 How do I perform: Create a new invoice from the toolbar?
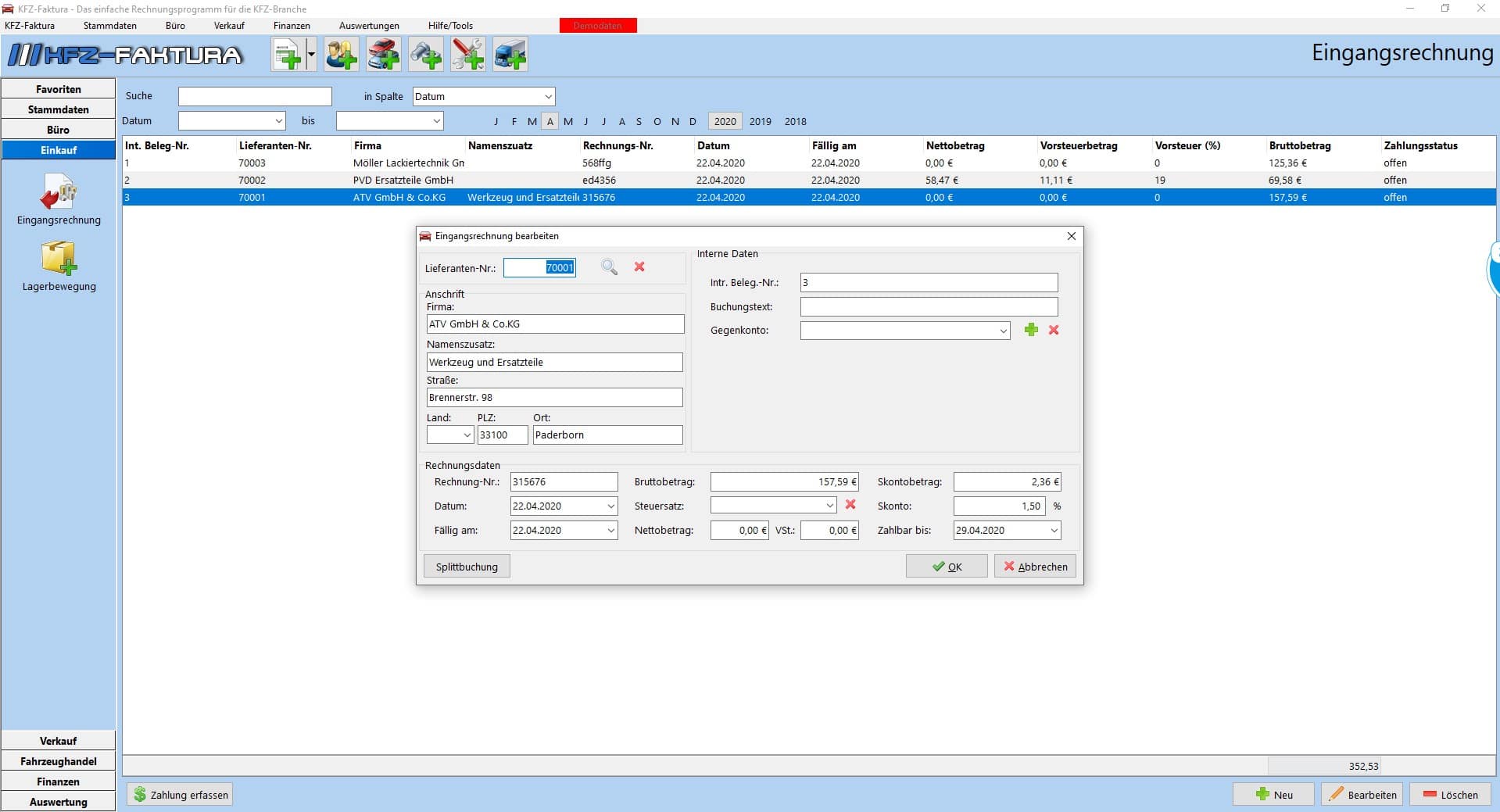point(288,55)
